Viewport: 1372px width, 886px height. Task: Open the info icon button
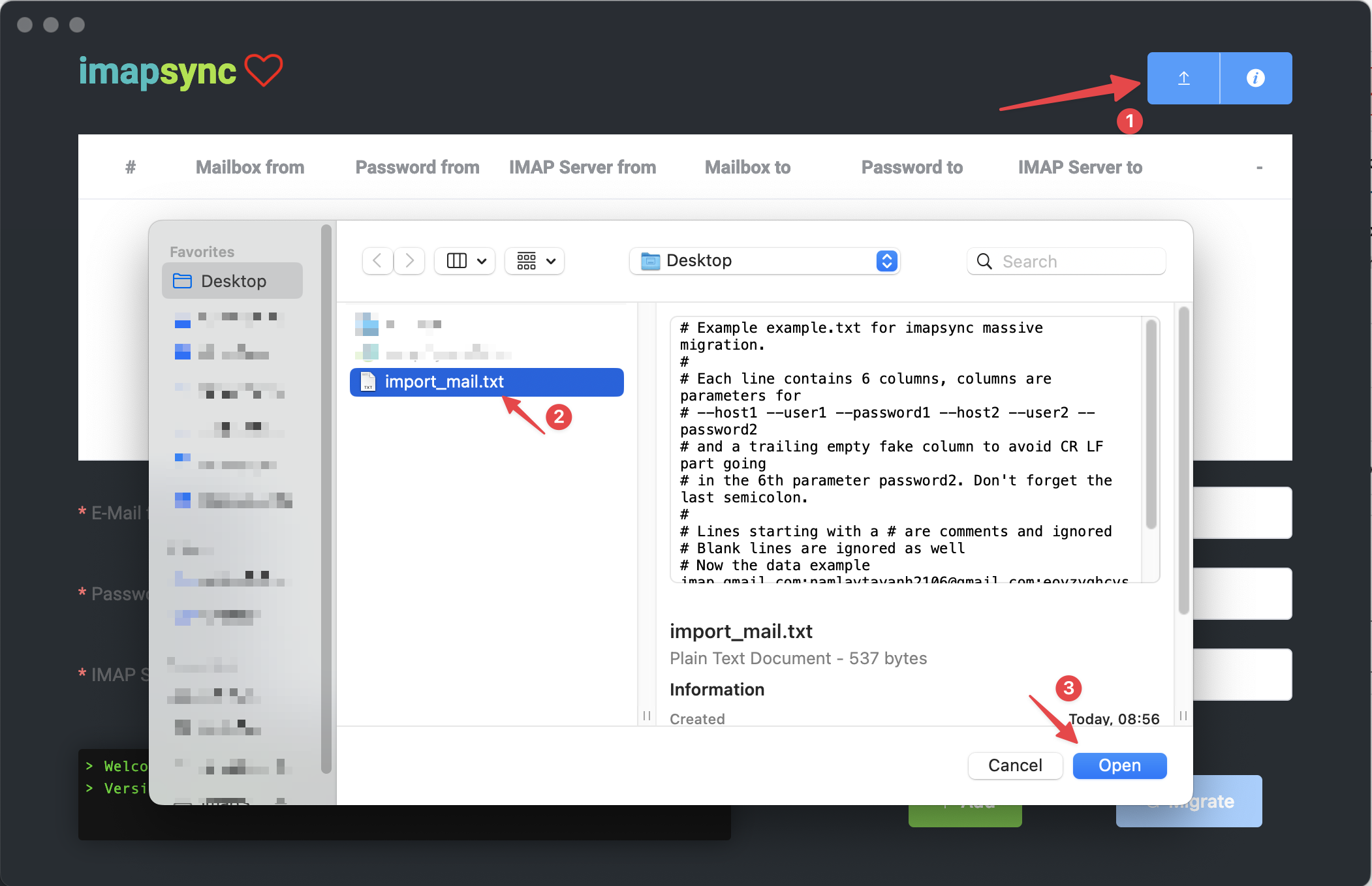point(1256,78)
